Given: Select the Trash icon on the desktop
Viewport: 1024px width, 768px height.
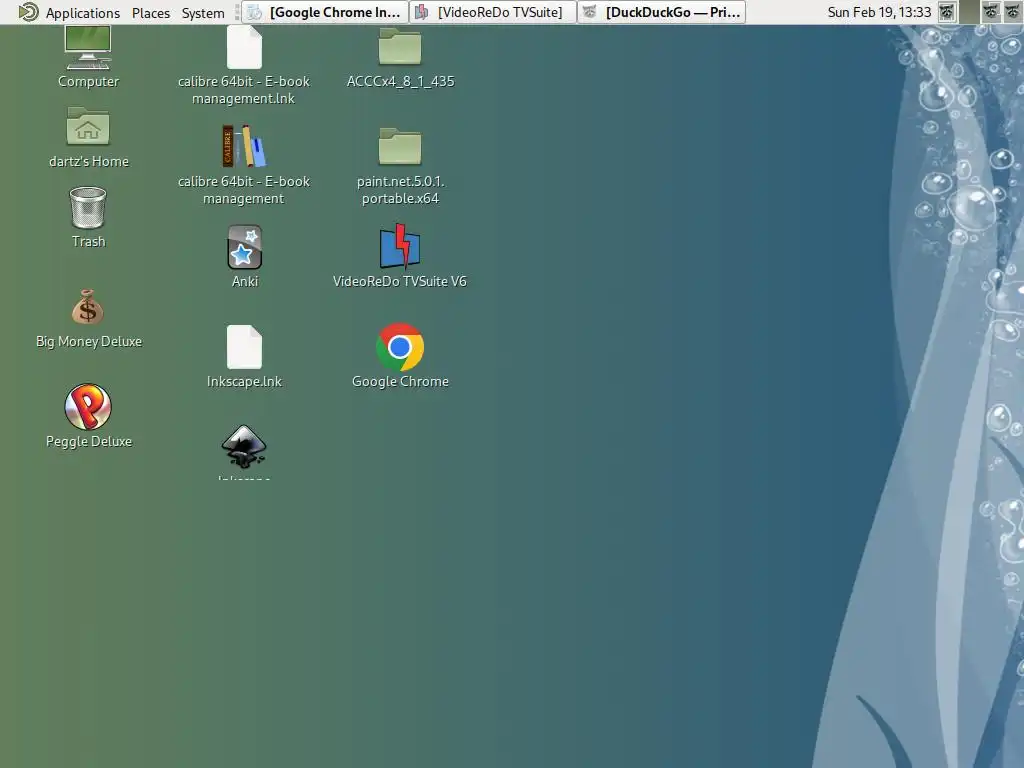Looking at the screenshot, I should 88,208.
